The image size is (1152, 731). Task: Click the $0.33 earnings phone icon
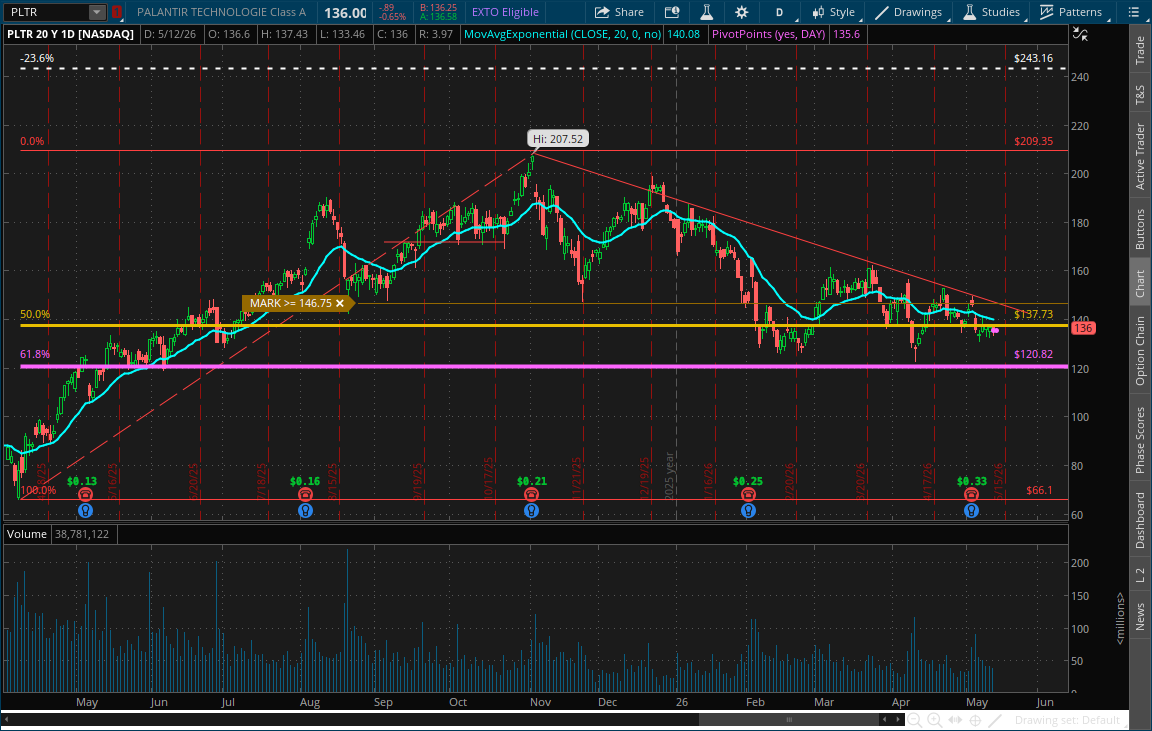[971, 495]
